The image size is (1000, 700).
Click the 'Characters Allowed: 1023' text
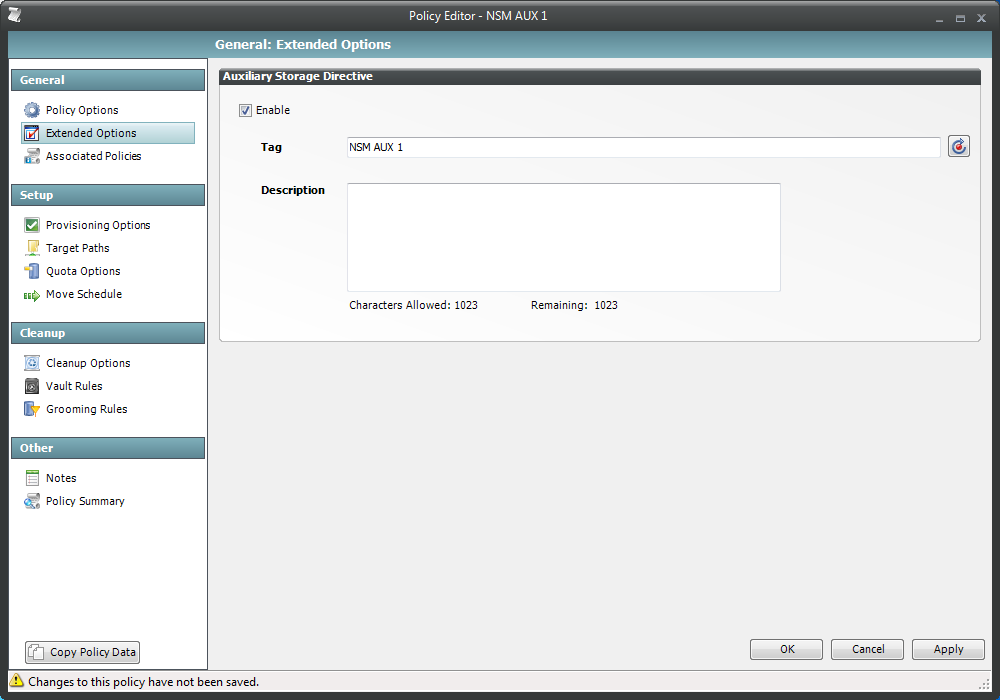(413, 305)
